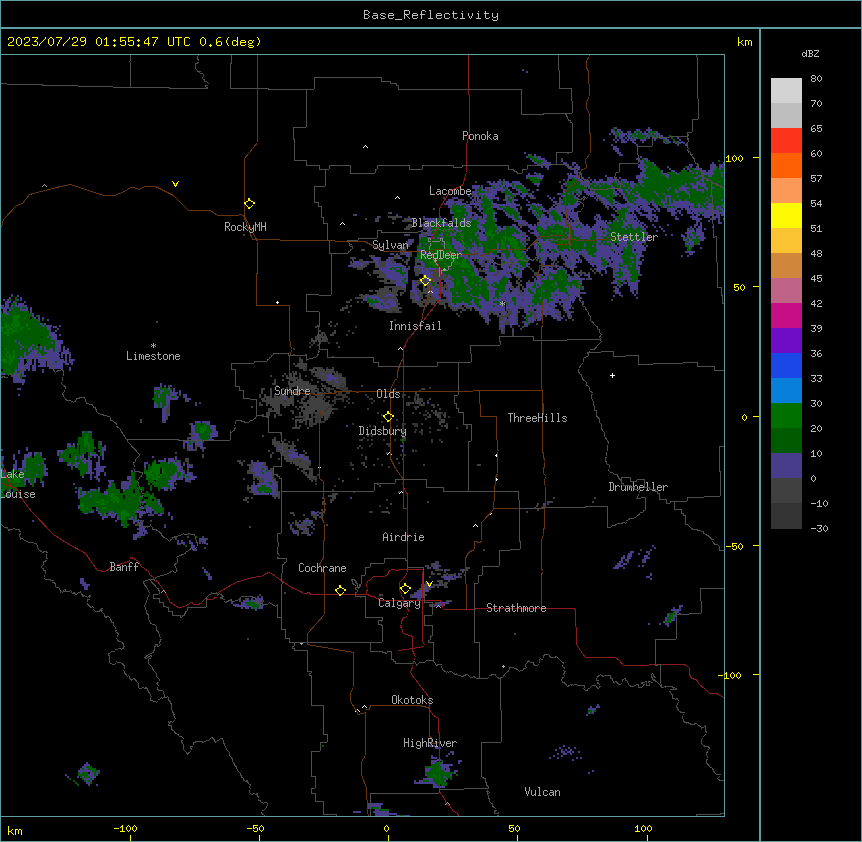The height and width of the screenshot is (842, 862).
Task: Click the Olds town label
Action: tap(388, 394)
